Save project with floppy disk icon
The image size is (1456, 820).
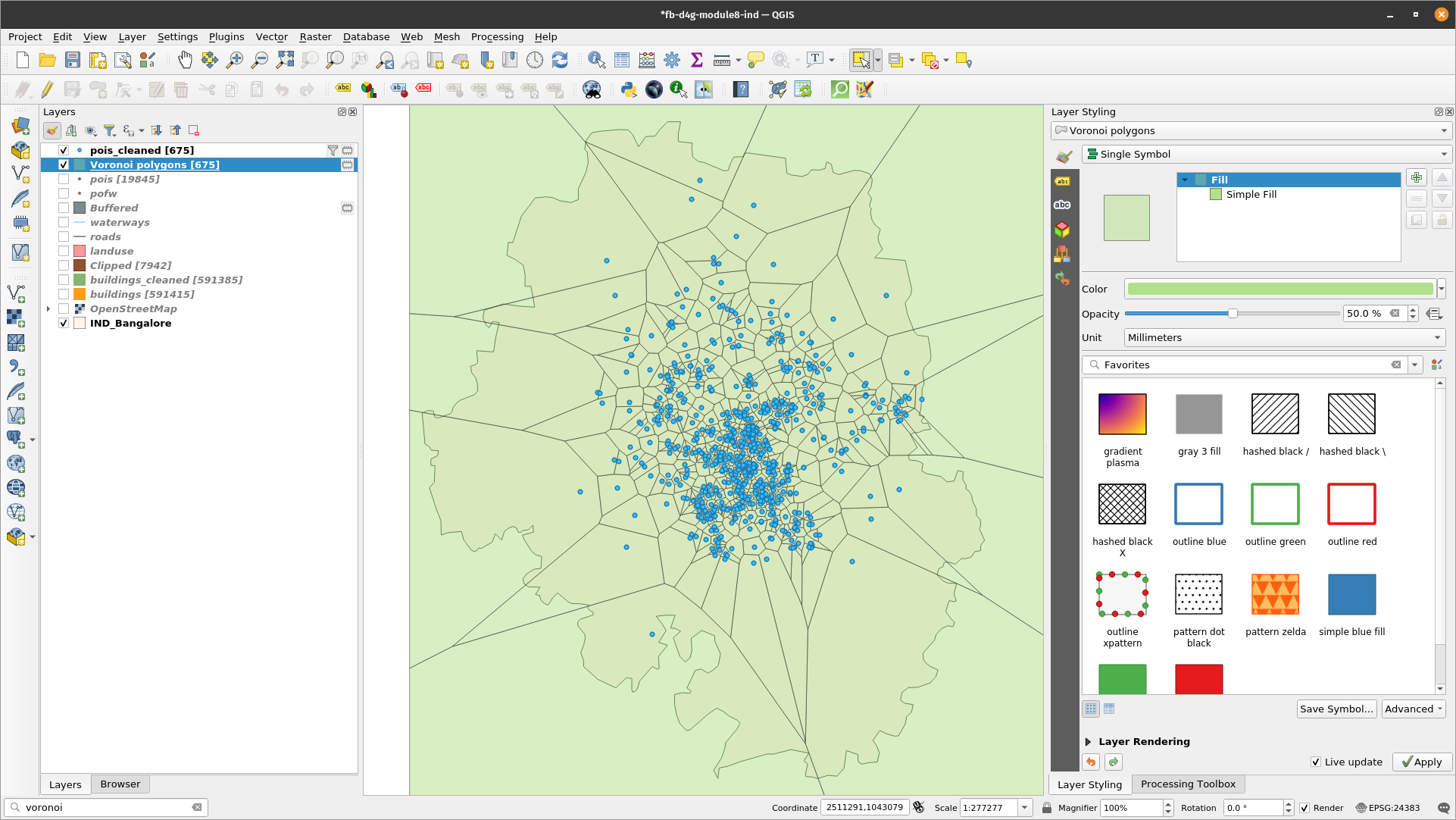72,61
